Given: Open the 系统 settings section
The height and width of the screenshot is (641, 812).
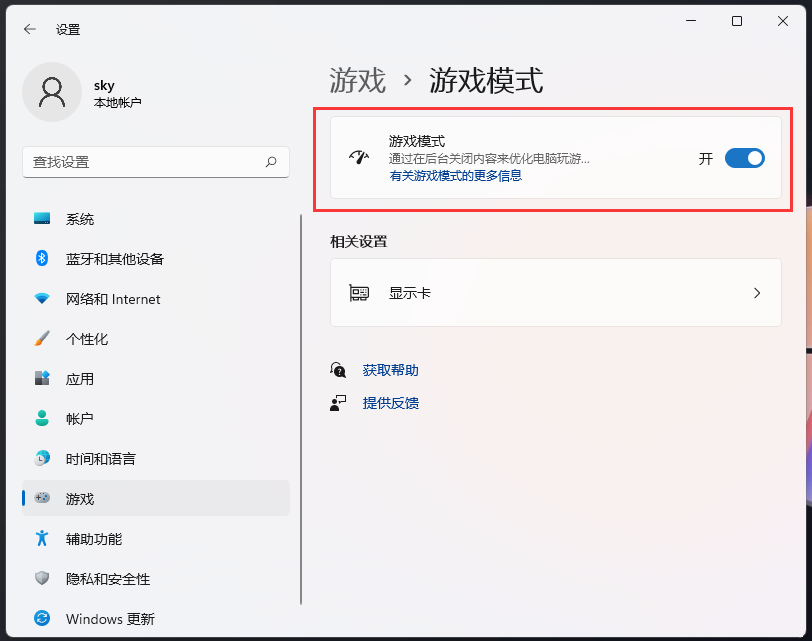Looking at the screenshot, I should click(x=80, y=219).
